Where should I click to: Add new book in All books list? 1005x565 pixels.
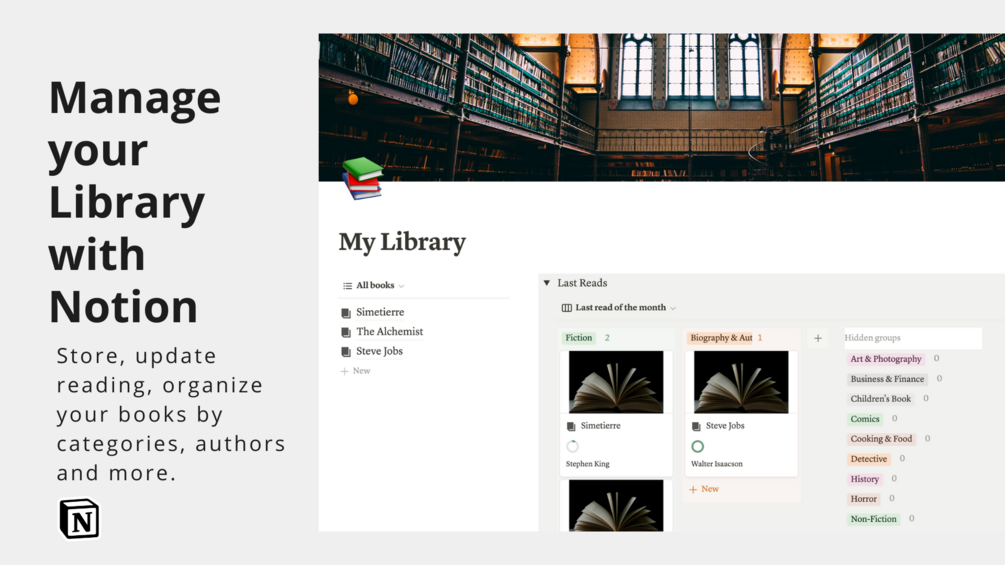(x=356, y=371)
